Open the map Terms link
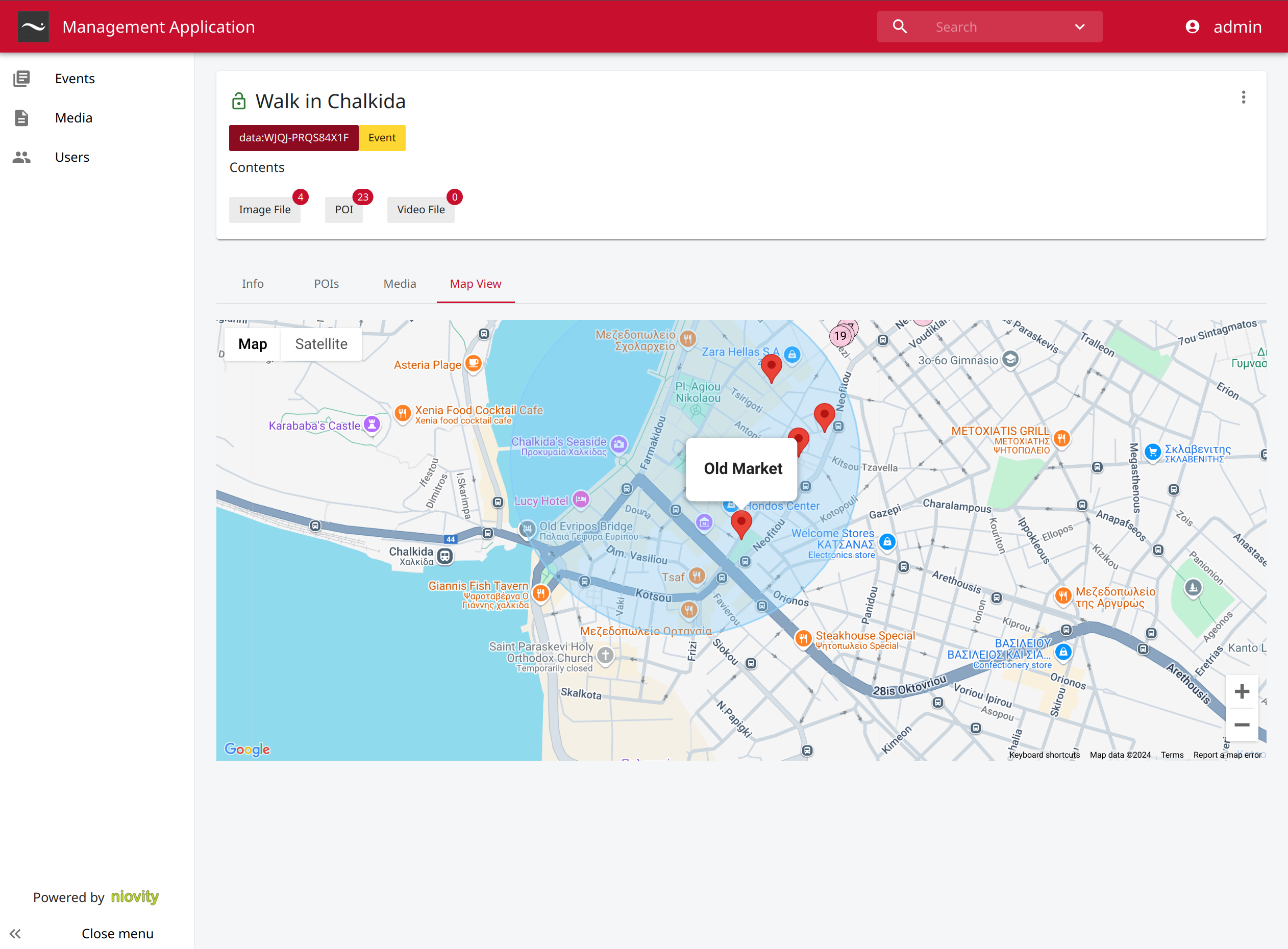 coord(1172,755)
